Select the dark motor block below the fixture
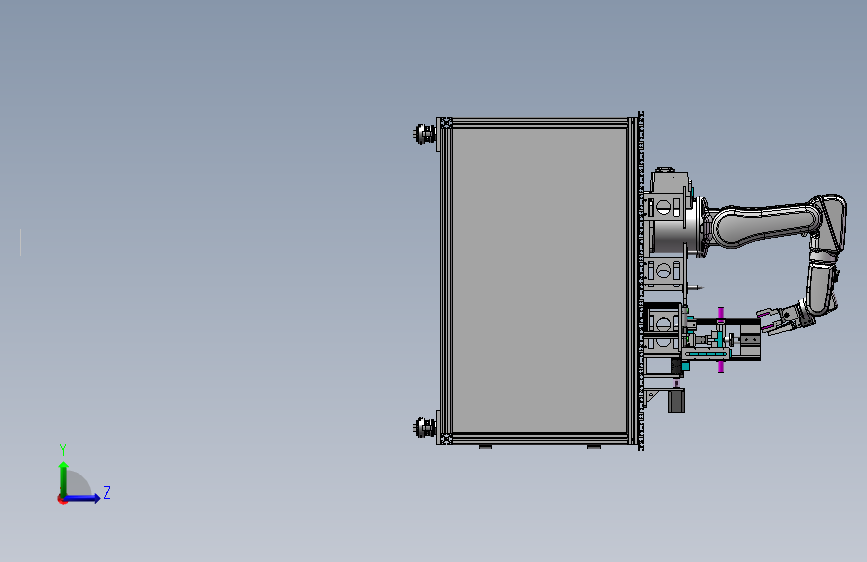Viewport: 867px width, 562px height. click(676, 400)
